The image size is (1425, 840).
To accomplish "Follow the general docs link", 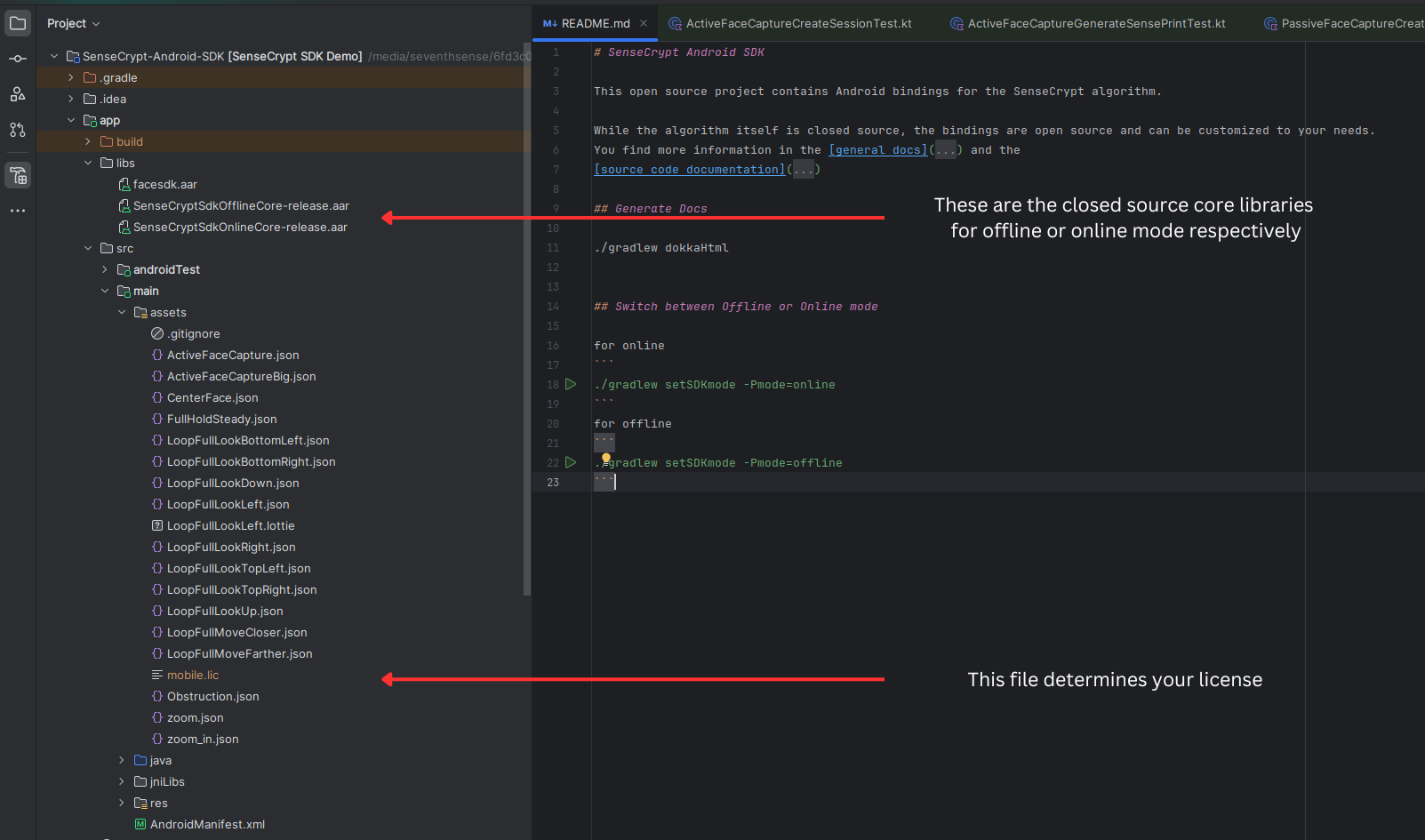I will click(877, 150).
